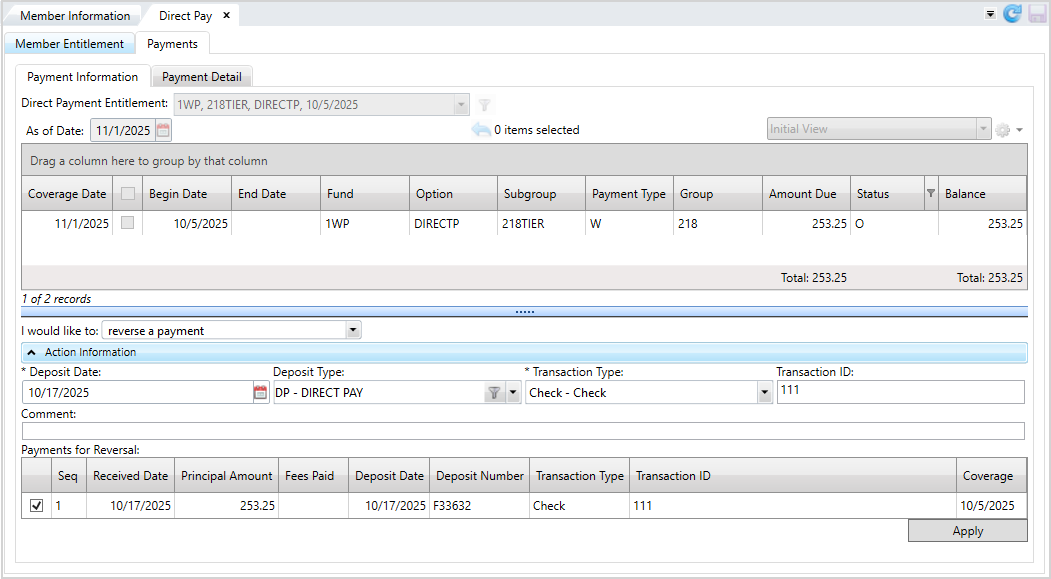Click the refresh icon in top-right corner

1012,14
